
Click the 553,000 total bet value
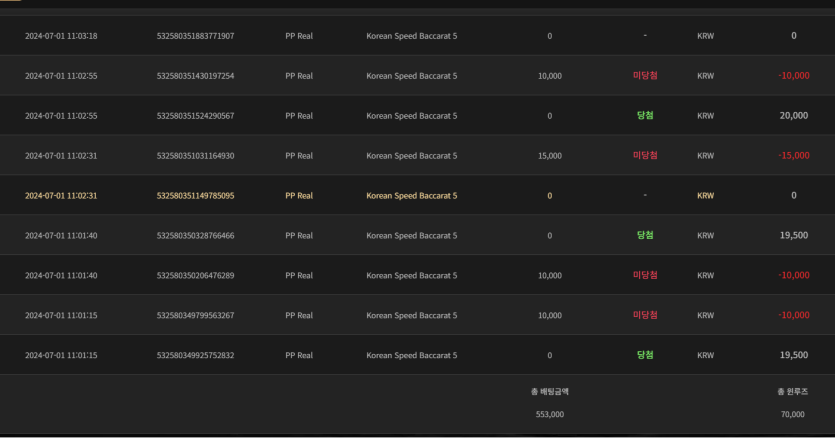tap(550, 414)
